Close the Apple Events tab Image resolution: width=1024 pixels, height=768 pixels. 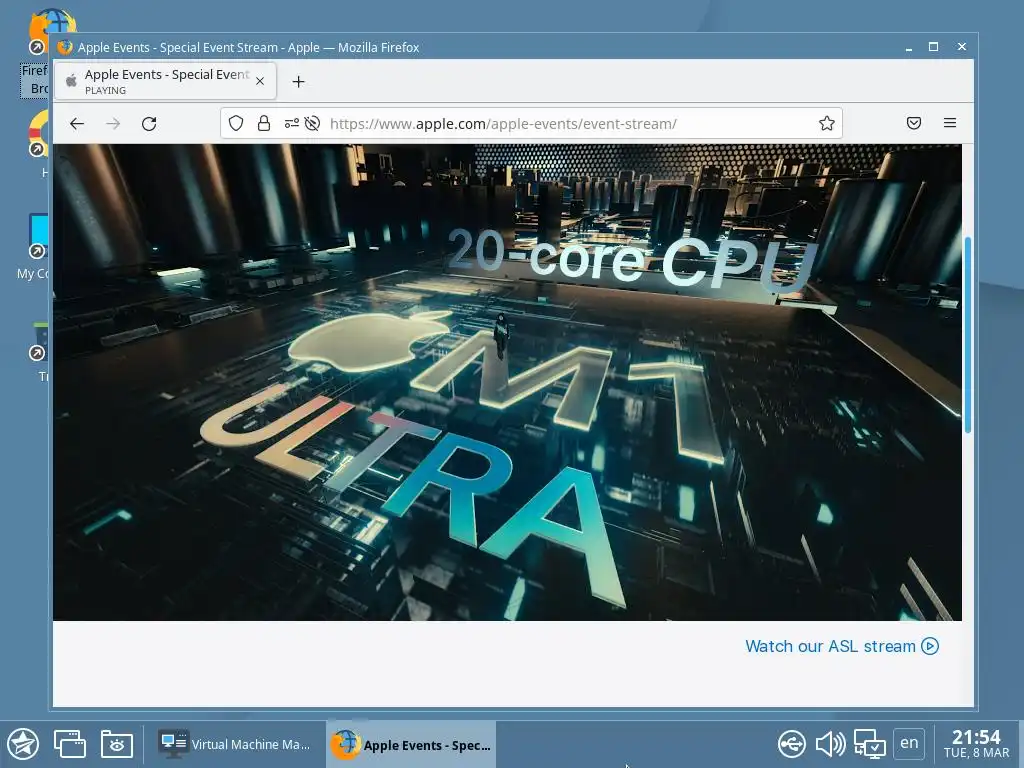pos(260,81)
